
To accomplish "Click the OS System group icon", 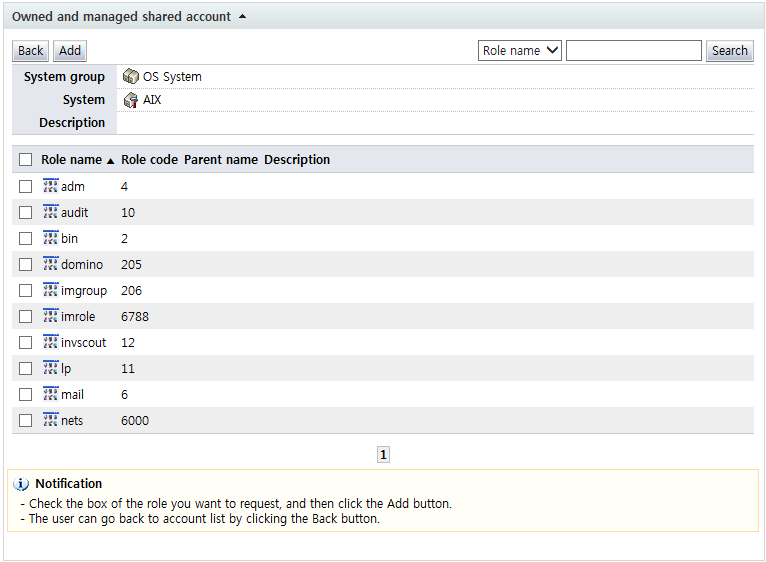I will point(130,76).
